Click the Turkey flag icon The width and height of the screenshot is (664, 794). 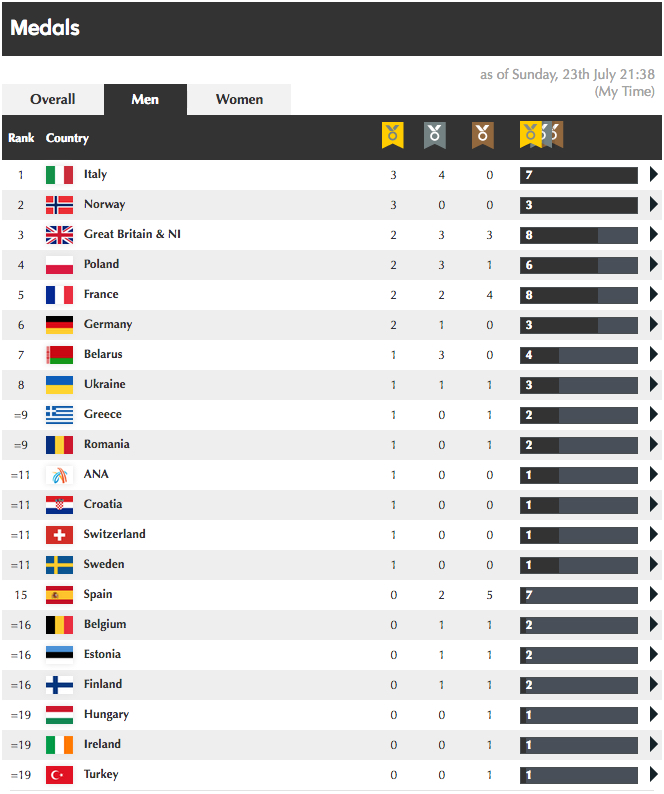click(x=59, y=775)
